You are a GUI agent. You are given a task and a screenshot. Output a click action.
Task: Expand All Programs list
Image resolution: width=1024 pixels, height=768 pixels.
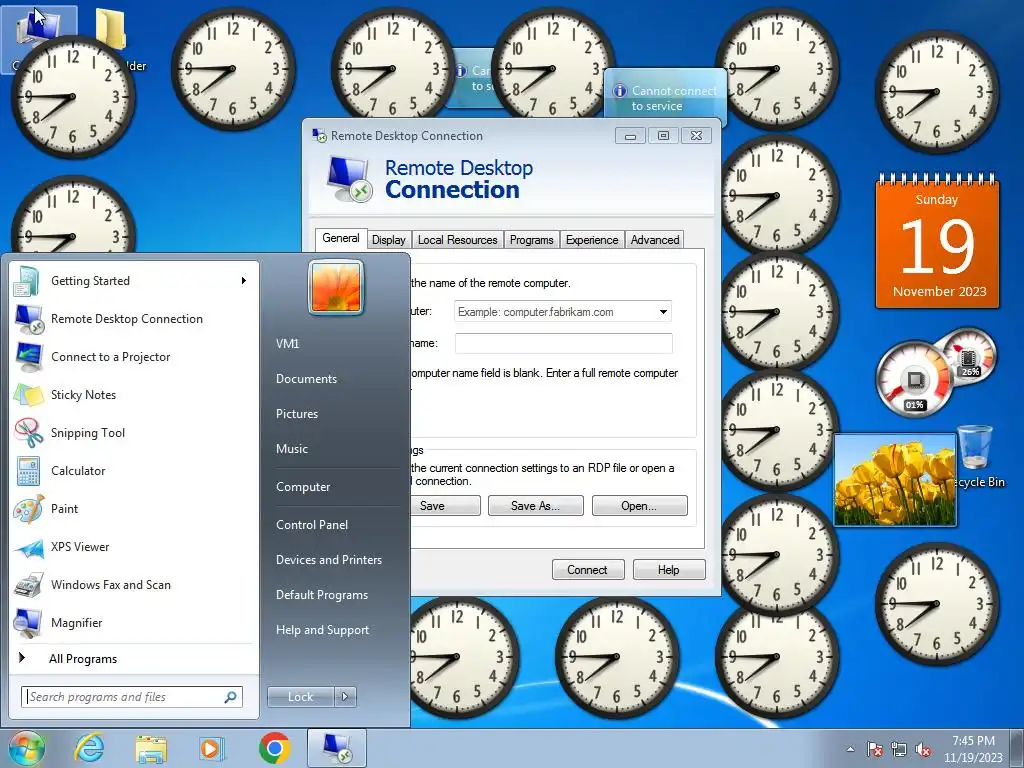tap(83, 659)
